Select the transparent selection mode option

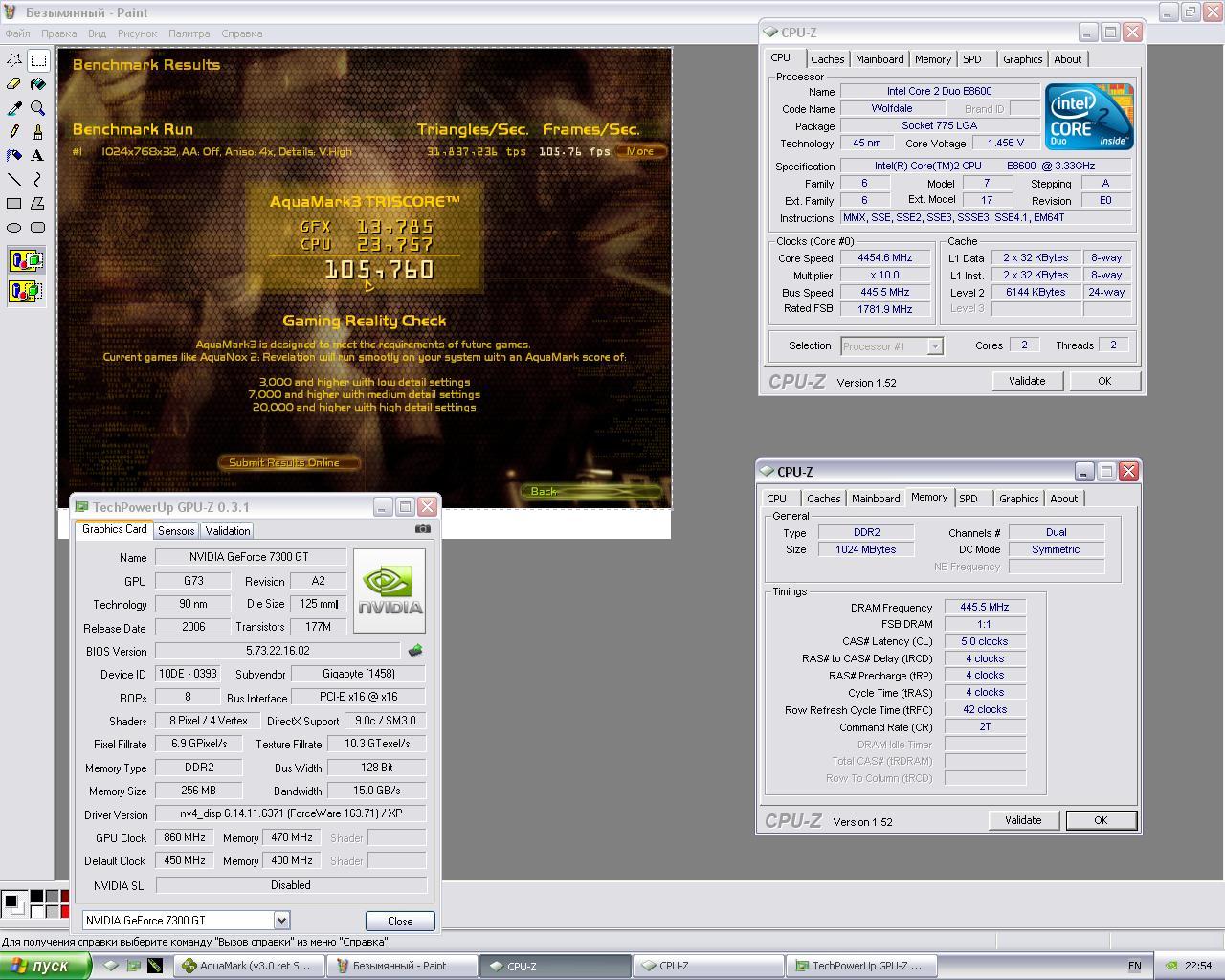[26, 291]
